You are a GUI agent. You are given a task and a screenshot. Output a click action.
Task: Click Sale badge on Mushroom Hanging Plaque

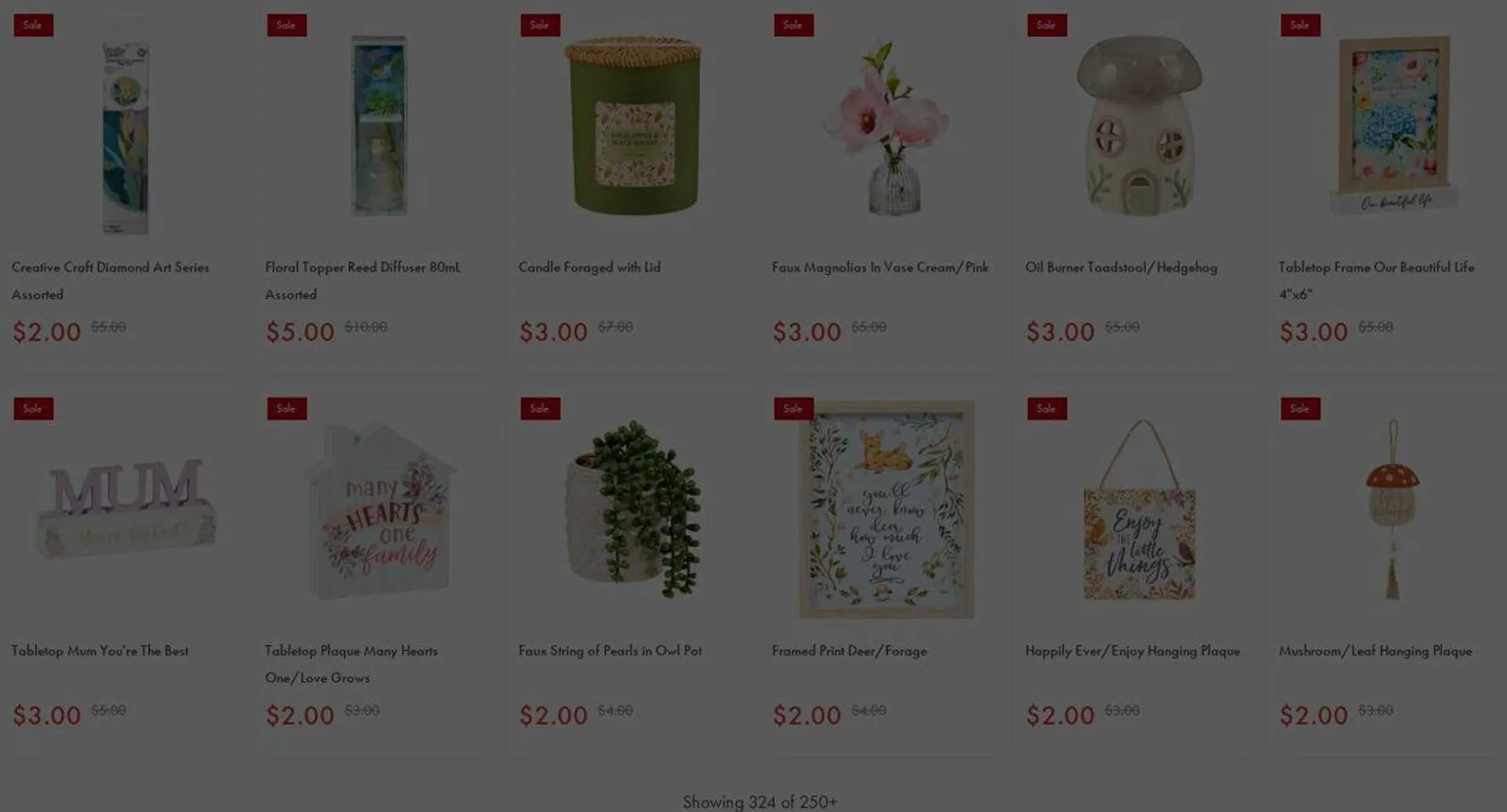[1301, 409]
